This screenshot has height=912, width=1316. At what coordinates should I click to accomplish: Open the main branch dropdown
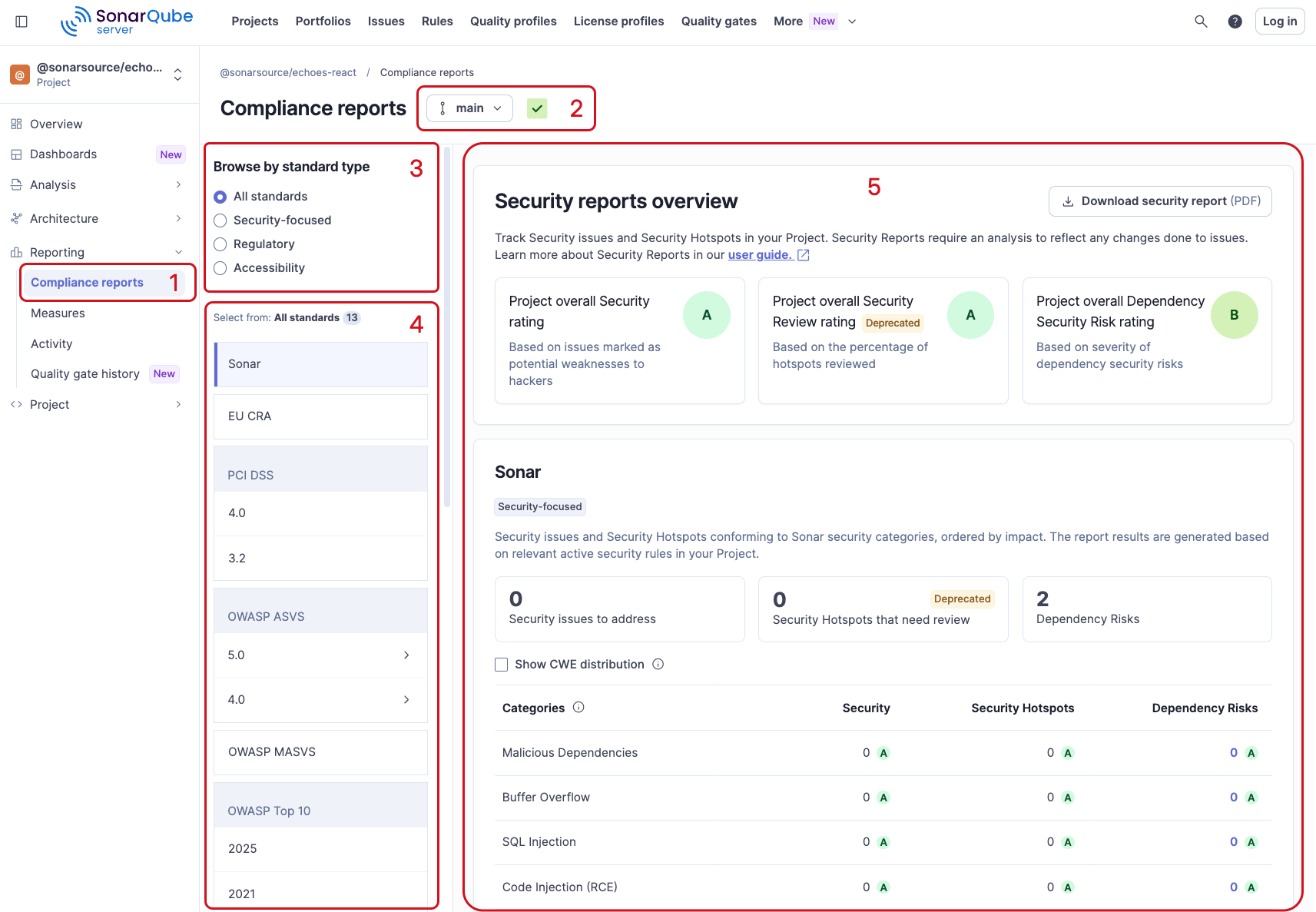tap(469, 108)
